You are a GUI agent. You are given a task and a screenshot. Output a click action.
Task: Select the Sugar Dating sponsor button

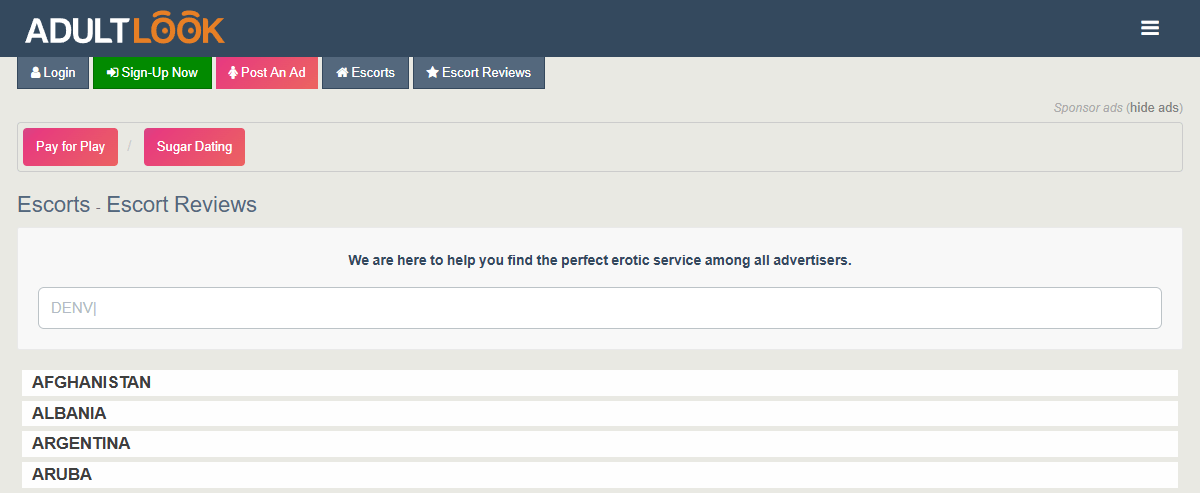click(x=194, y=147)
